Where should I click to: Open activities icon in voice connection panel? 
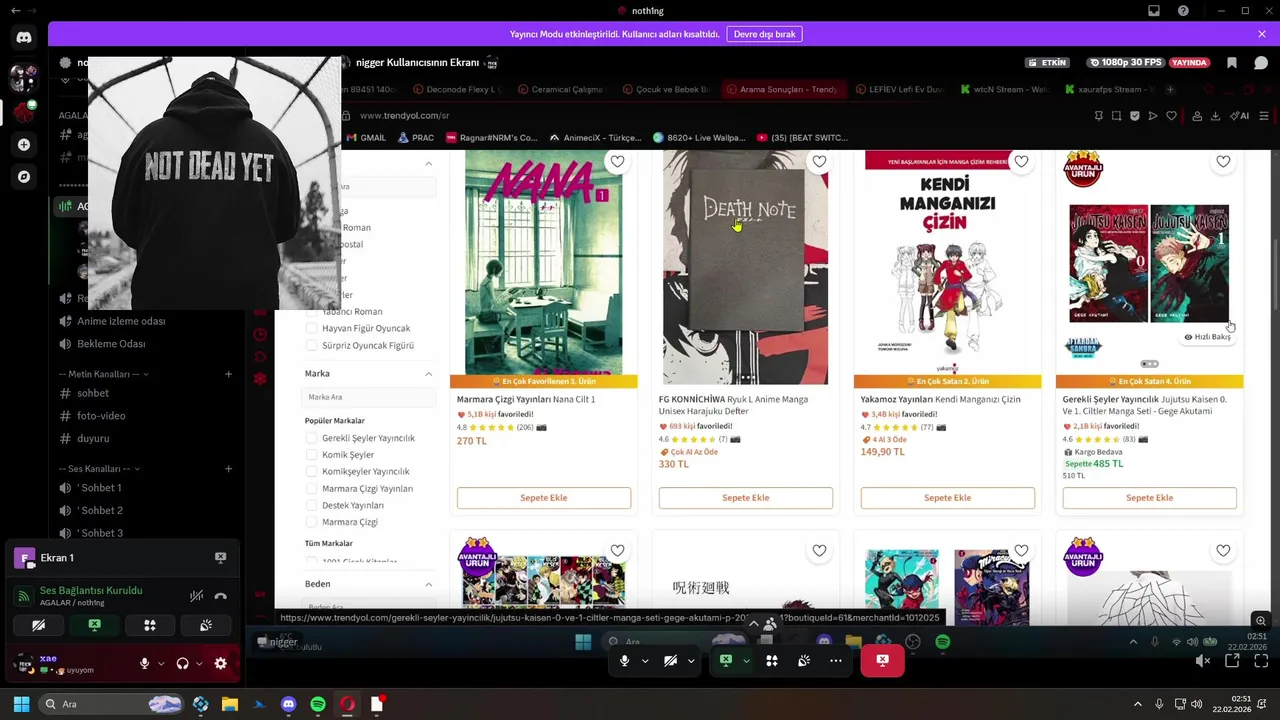tap(150, 626)
